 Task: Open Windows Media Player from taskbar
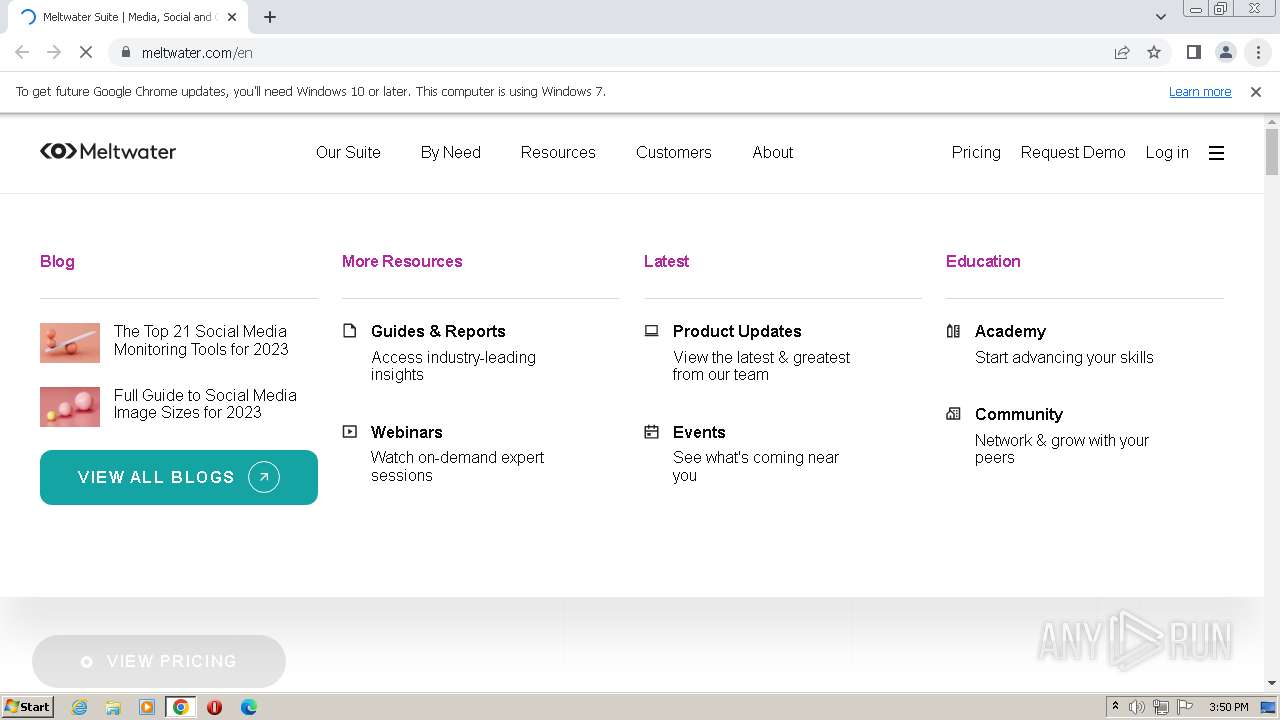click(147, 707)
